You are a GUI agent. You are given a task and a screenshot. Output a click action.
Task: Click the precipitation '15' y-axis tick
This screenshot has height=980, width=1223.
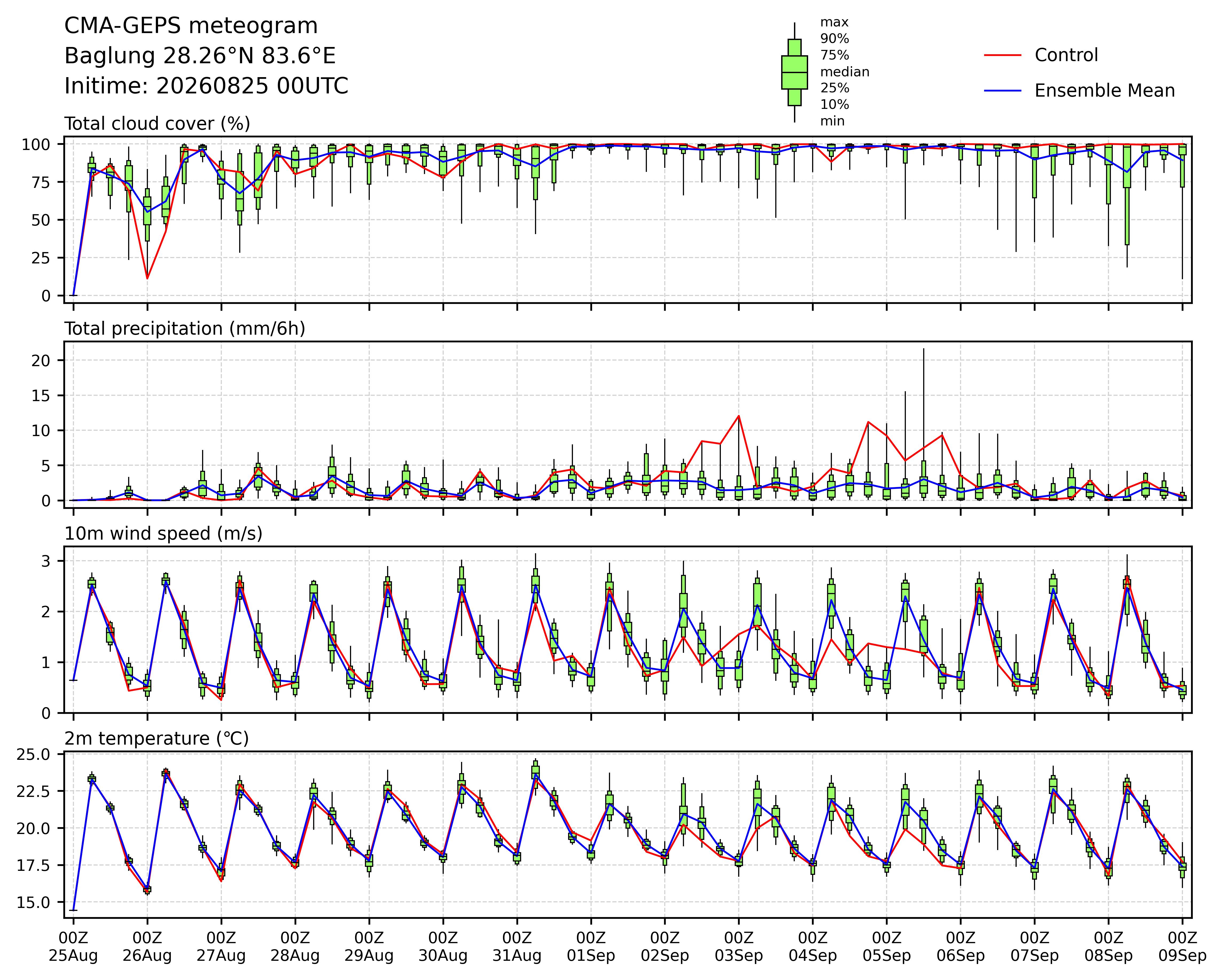(41, 396)
